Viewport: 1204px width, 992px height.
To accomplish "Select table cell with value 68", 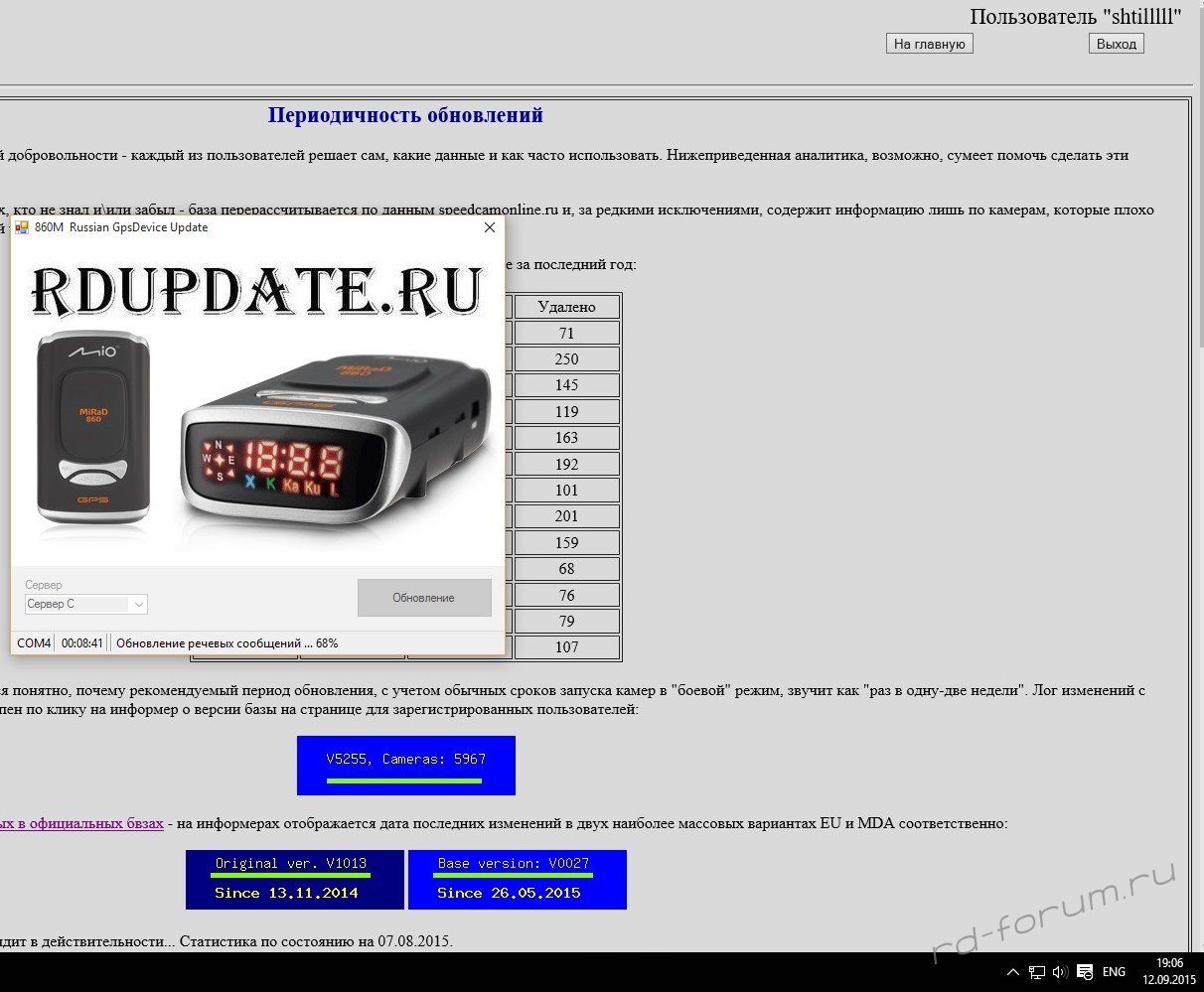I will (567, 569).
